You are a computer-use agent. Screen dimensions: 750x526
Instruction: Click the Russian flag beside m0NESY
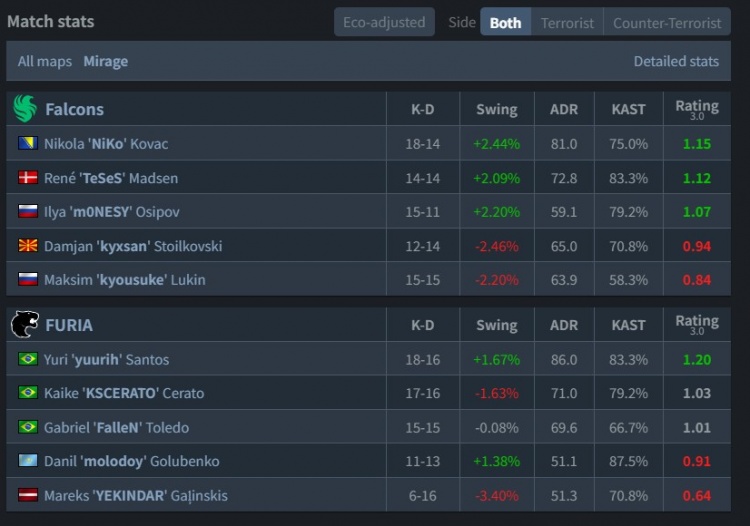[27, 212]
